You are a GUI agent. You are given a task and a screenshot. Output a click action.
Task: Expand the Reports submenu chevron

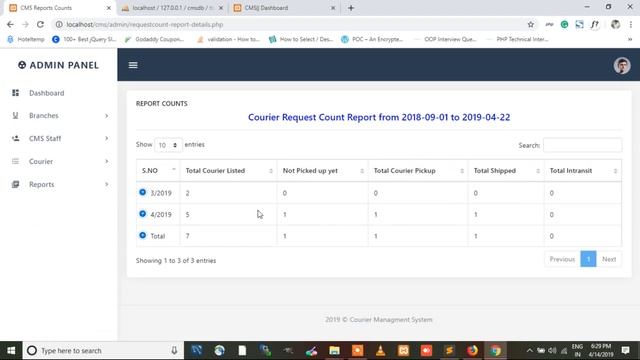[x=107, y=184]
